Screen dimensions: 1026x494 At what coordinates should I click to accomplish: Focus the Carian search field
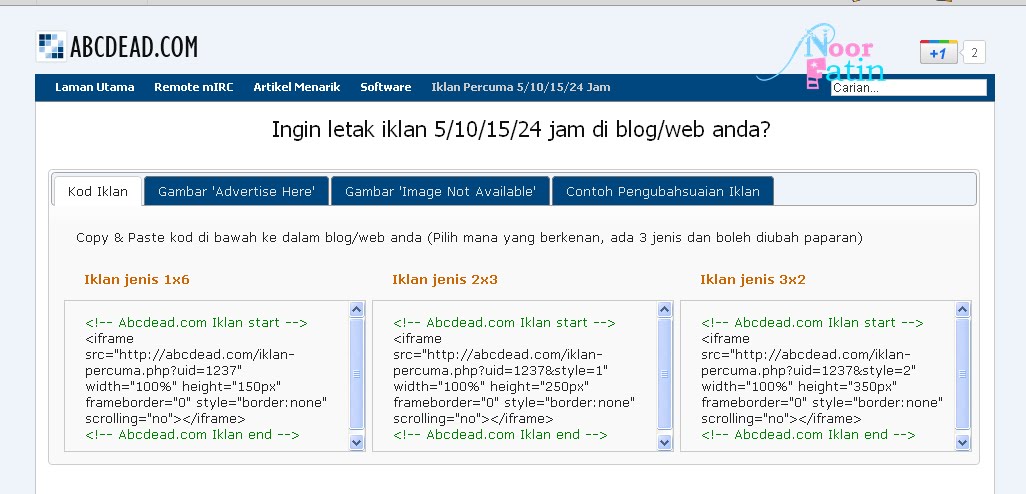[x=908, y=88]
